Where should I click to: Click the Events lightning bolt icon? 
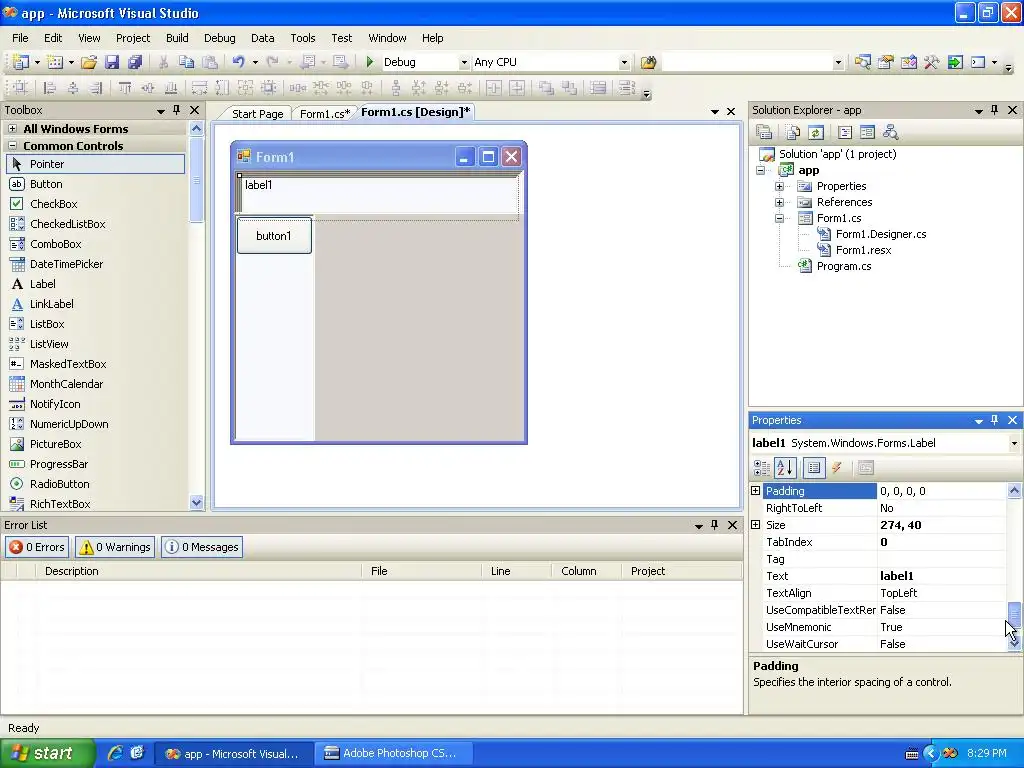pyautogui.click(x=837, y=468)
